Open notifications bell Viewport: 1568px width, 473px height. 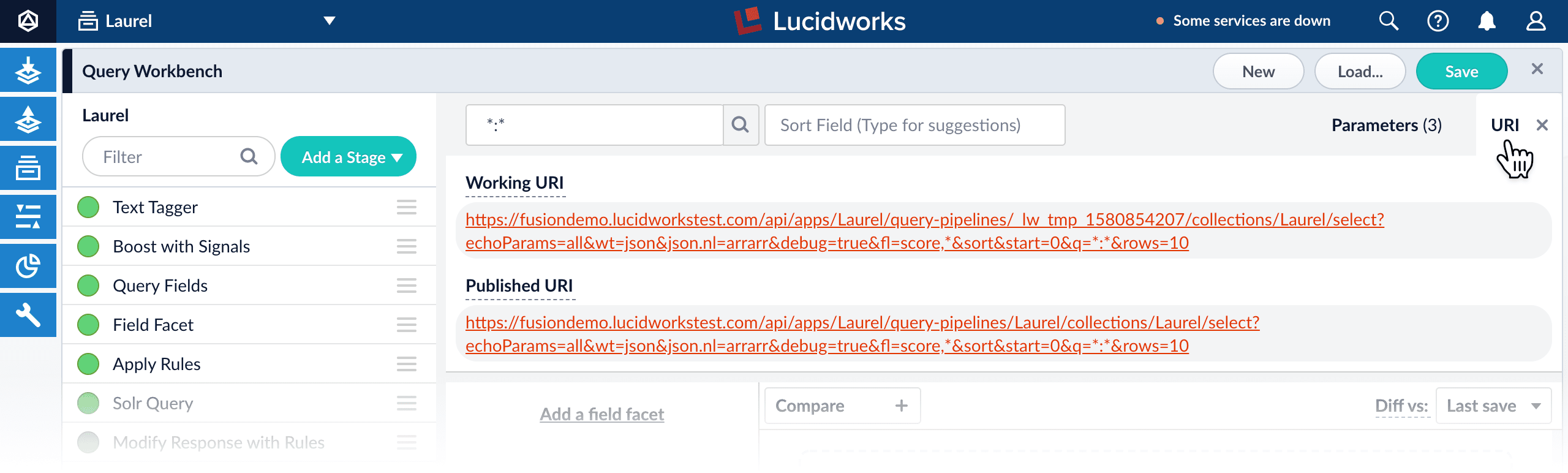point(1487,20)
